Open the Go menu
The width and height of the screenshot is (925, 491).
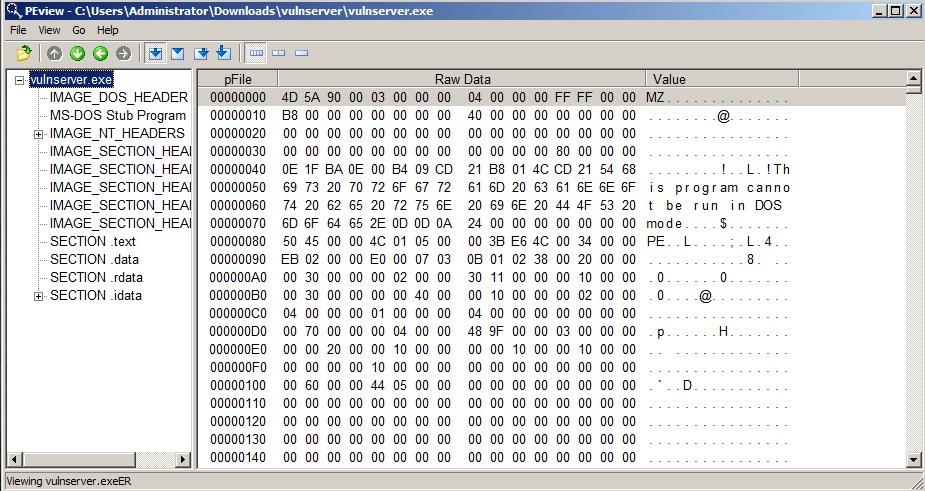coord(78,30)
